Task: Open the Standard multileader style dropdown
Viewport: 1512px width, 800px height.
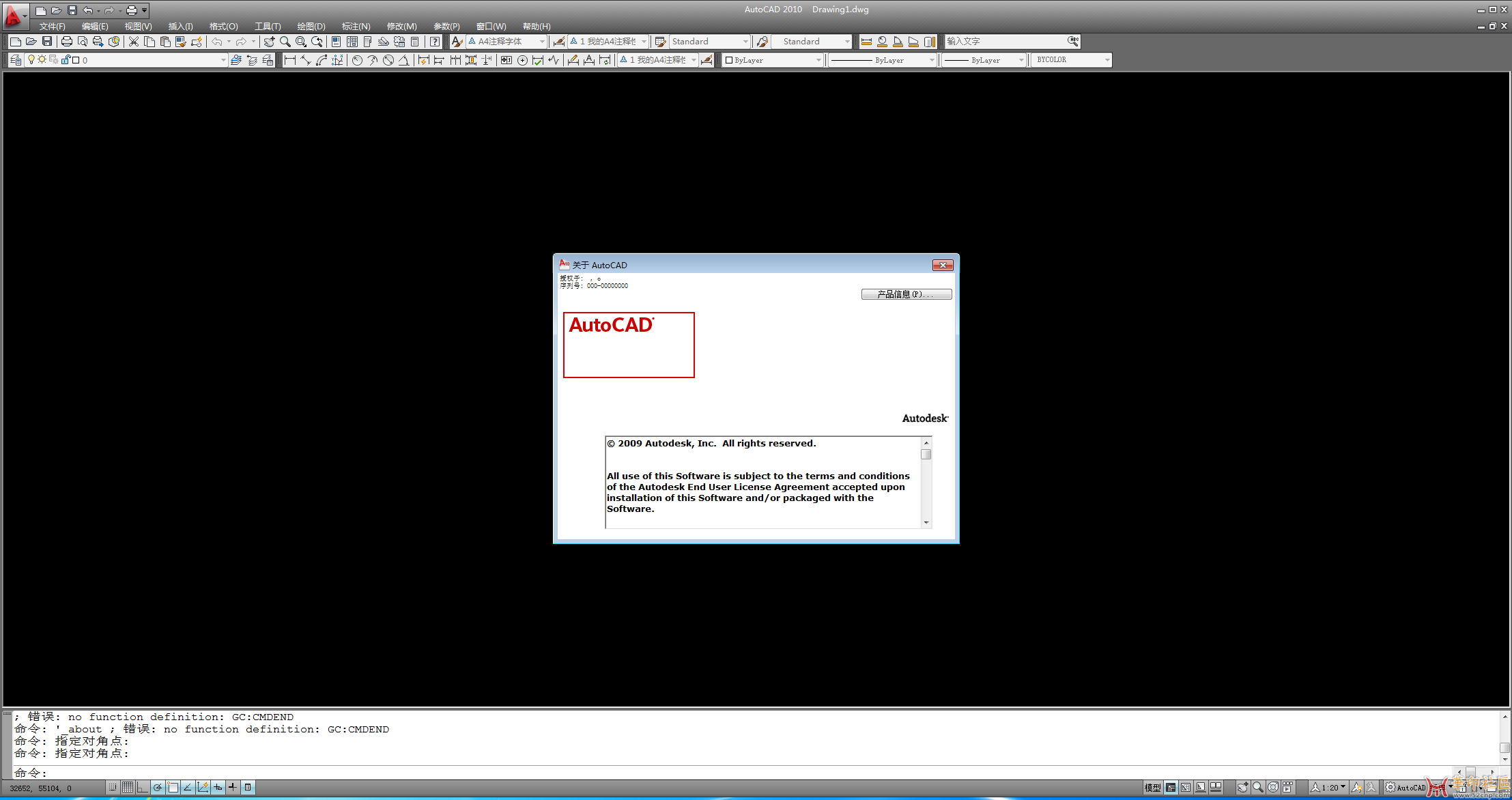Action: click(x=812, y=42)
